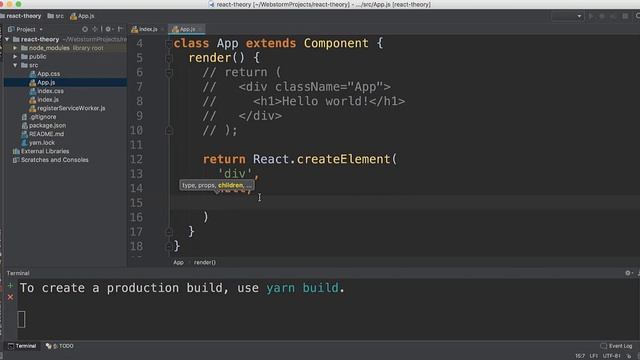Click in the terminal input prompt

(22, 319)
